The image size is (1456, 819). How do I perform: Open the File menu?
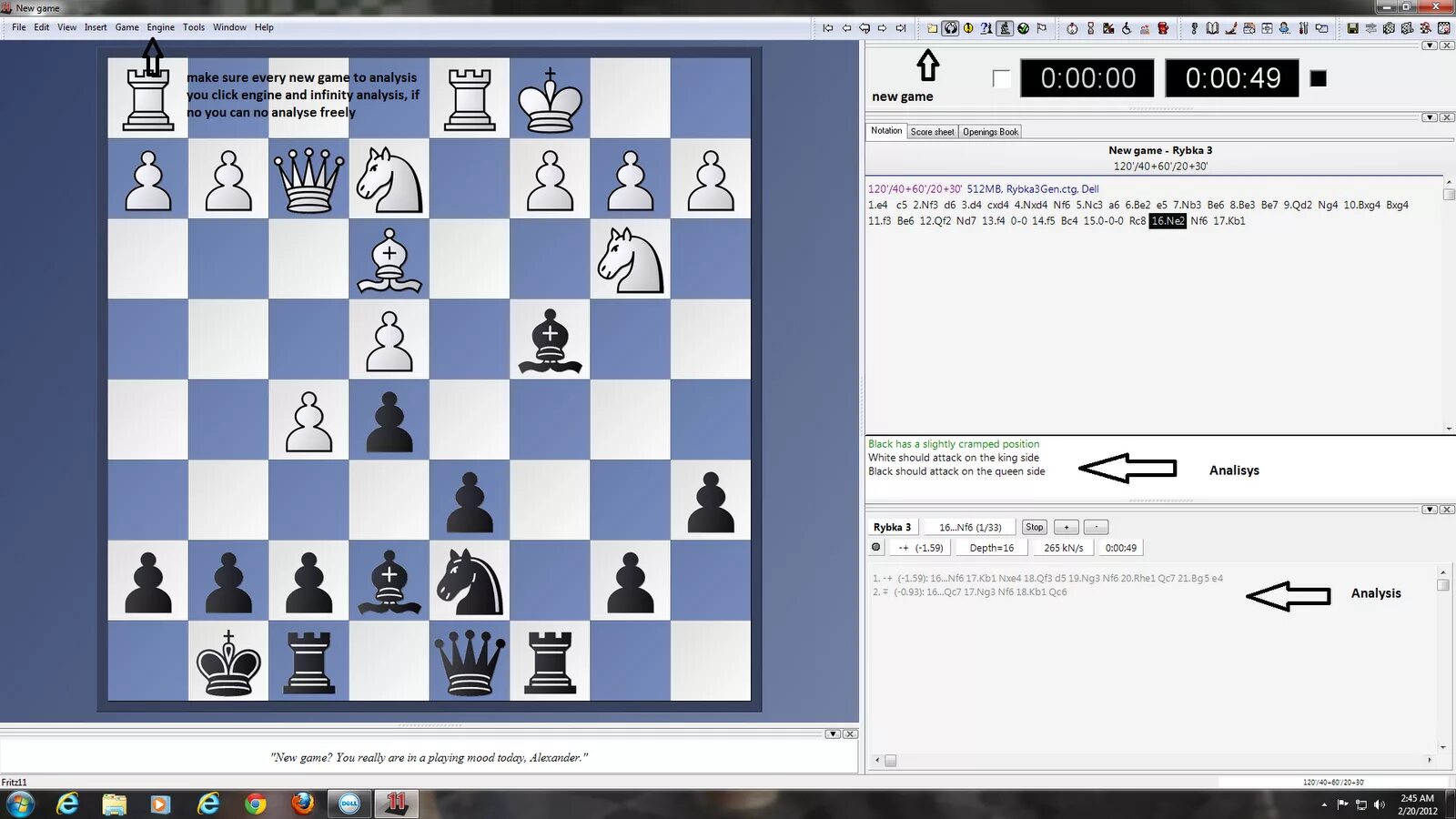(x=19, y=27)
